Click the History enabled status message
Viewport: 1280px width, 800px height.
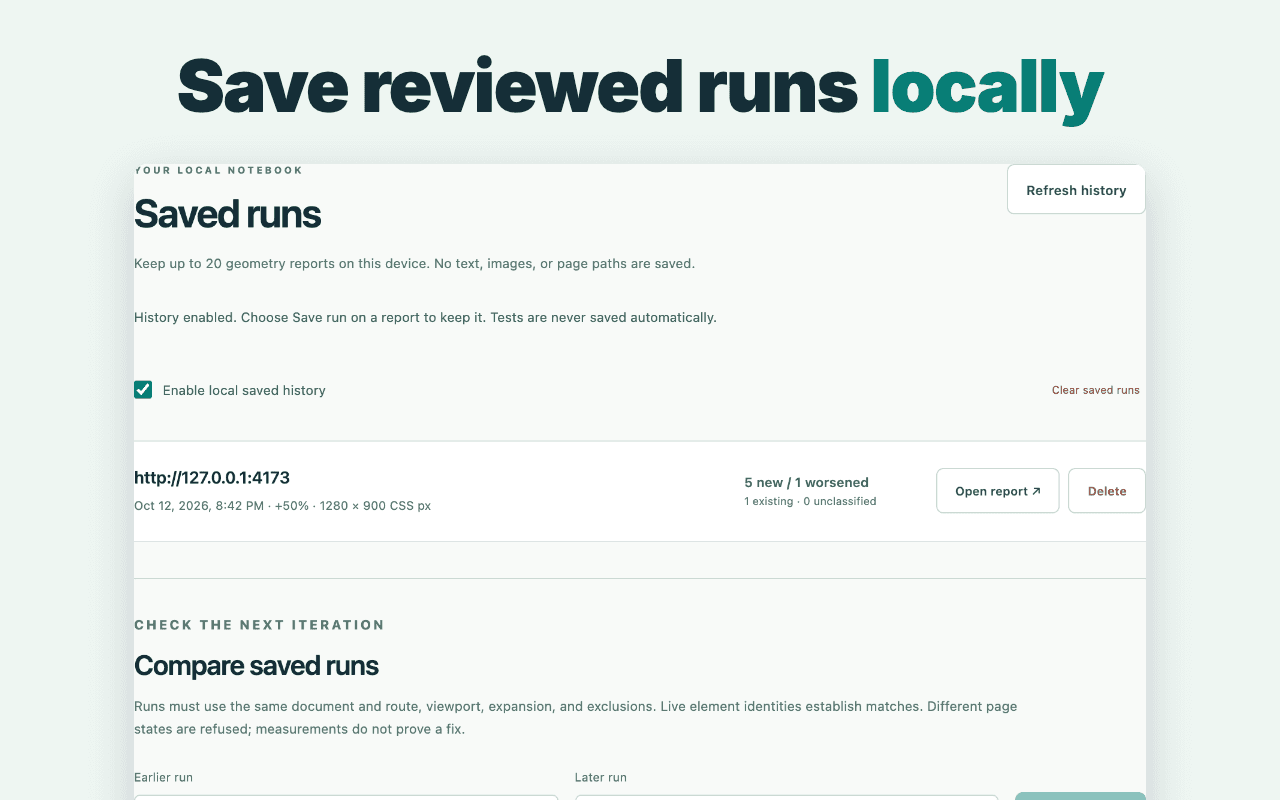(x=425, y=318)
